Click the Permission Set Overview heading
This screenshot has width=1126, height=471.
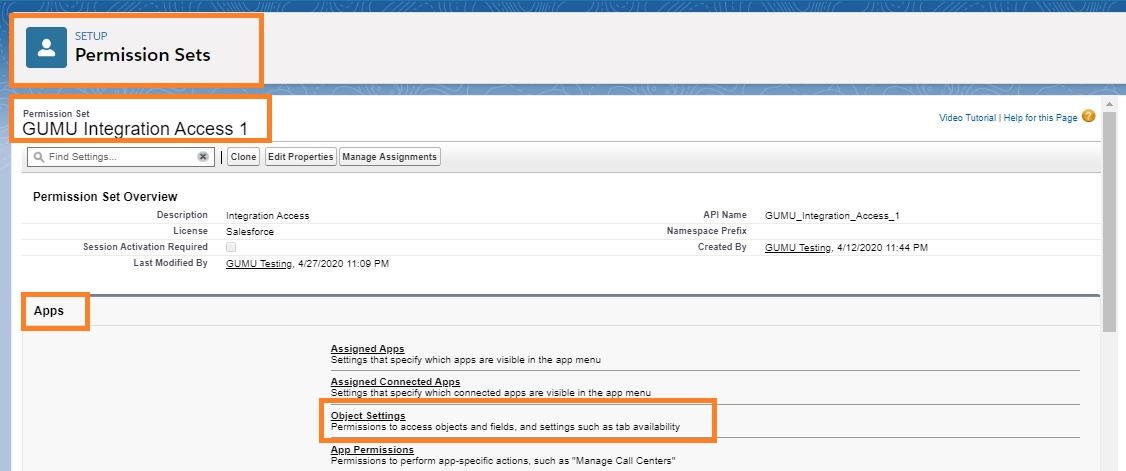(105, 197)
